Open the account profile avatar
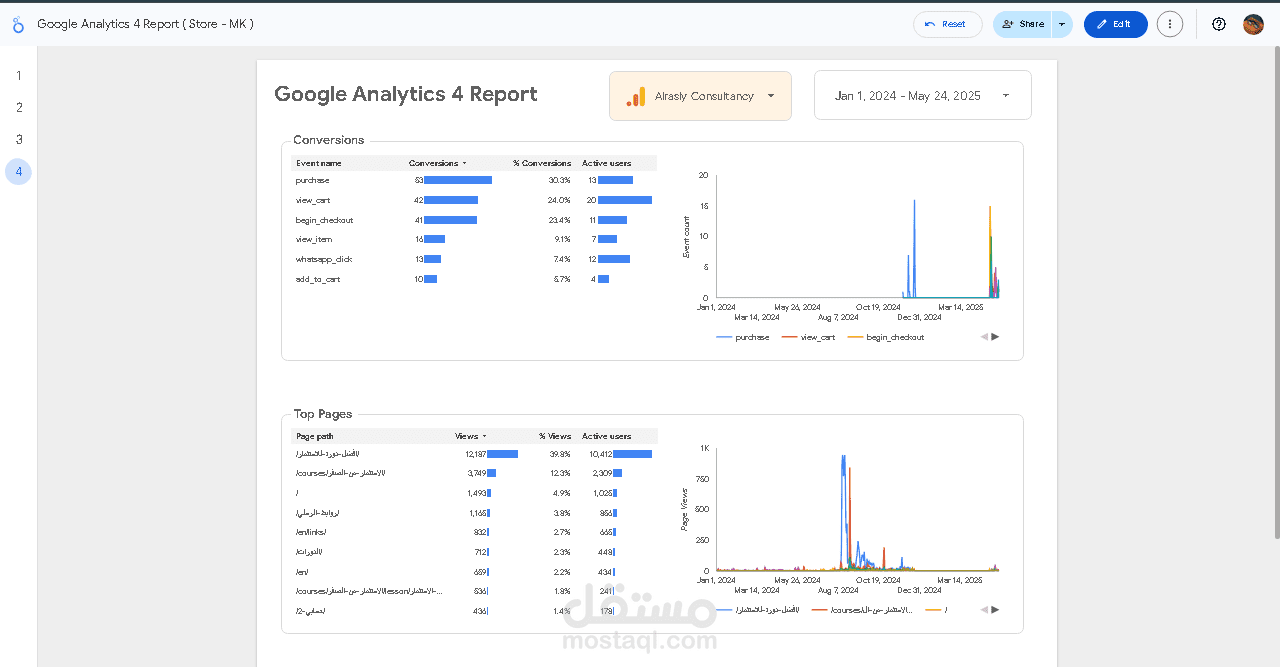 coord(1253,24)
